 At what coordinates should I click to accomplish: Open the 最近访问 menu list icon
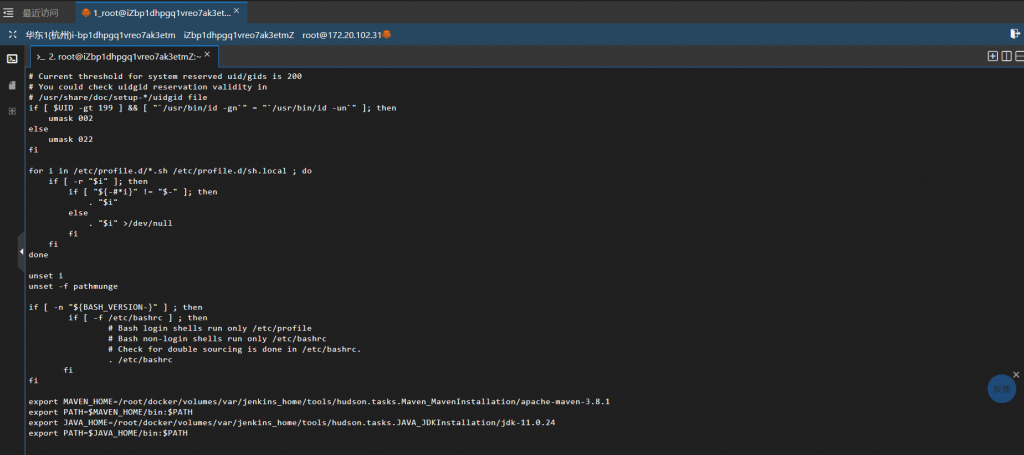8,12
